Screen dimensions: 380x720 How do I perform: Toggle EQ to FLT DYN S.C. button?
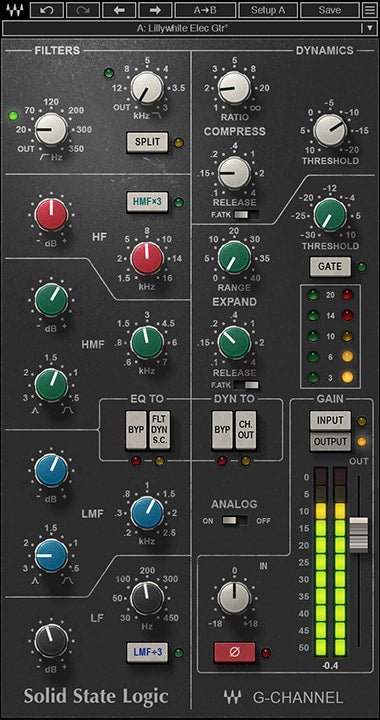point(159,430)
